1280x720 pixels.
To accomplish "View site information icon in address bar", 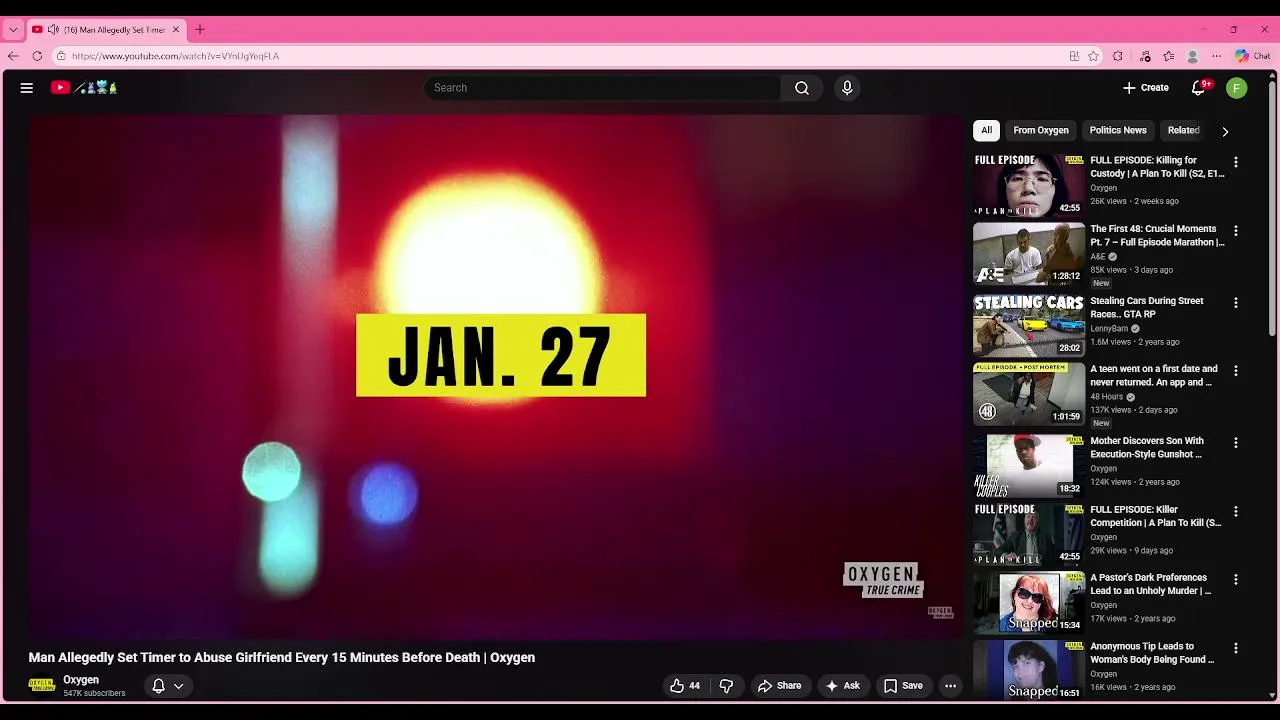I will 61,56.
